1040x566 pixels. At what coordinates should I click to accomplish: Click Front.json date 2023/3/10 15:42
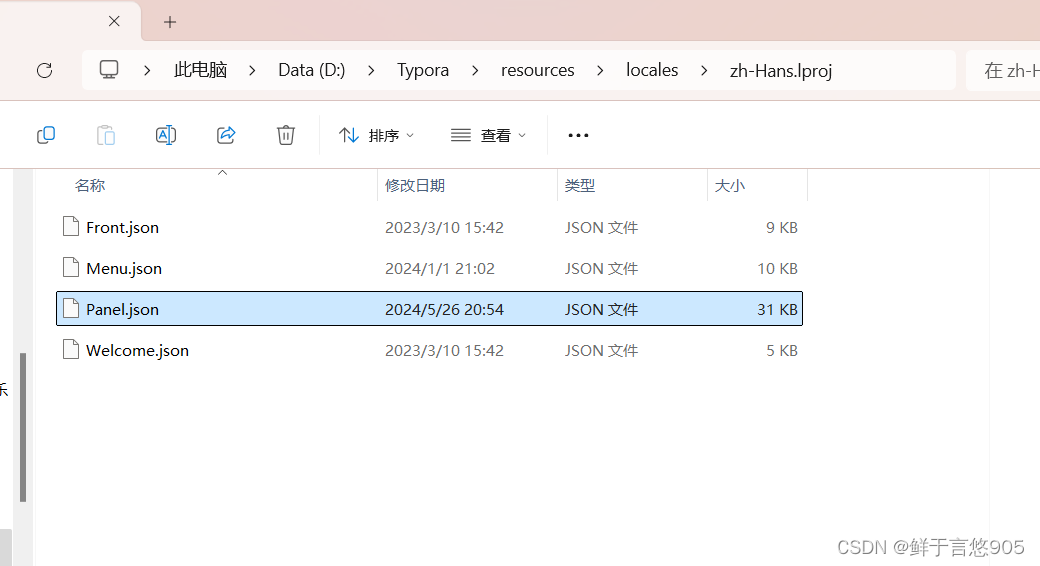pos(444,228)
